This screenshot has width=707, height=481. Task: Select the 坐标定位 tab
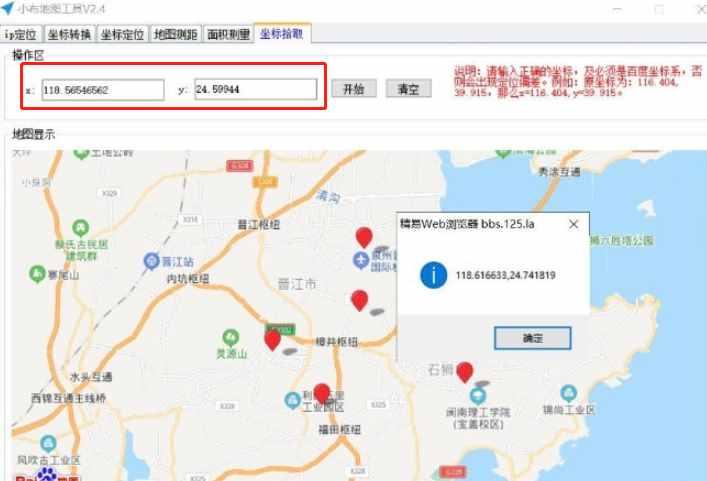click(122, 34)
